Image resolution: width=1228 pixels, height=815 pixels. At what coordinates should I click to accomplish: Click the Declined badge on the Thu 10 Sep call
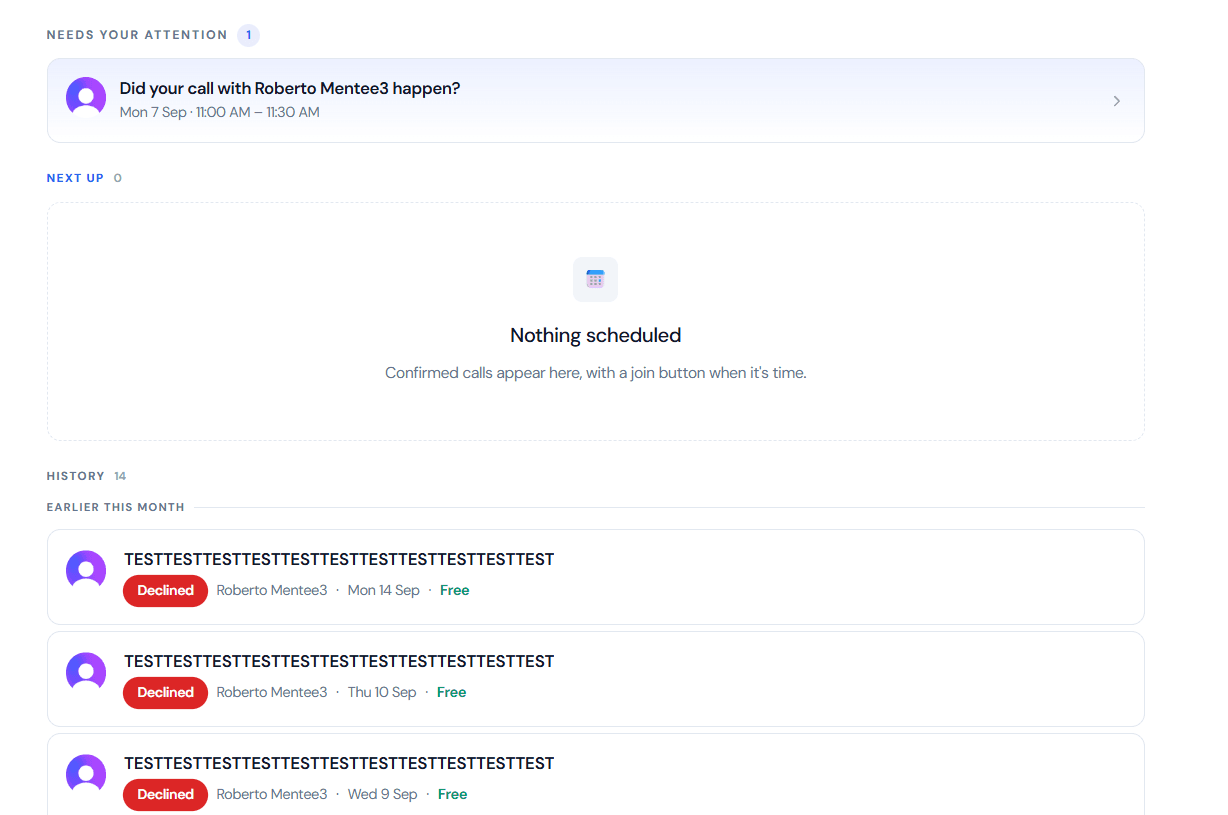tap(165, 692)
